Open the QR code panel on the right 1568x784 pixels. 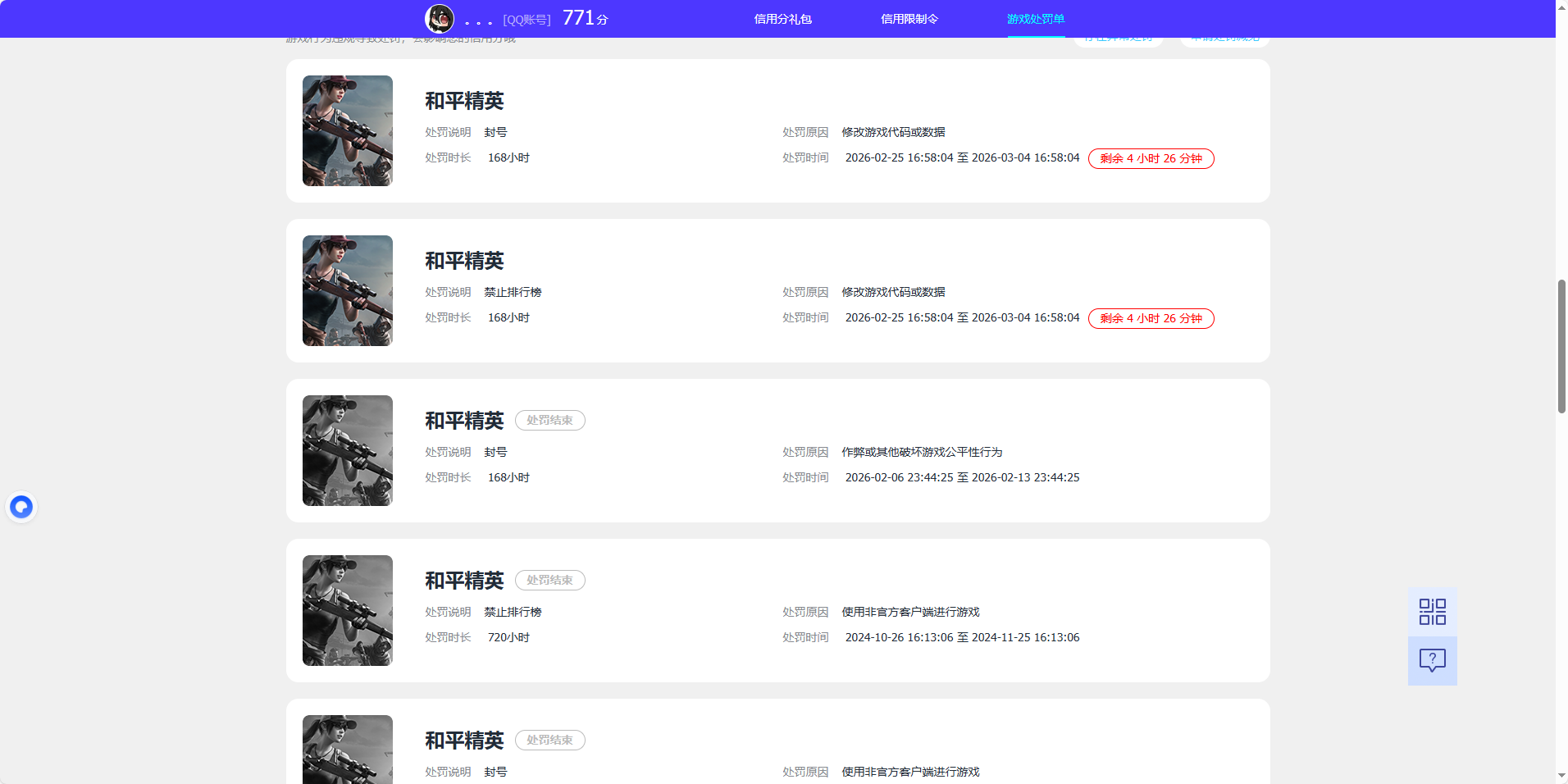pyautogui.click(x=1432, y=611)
